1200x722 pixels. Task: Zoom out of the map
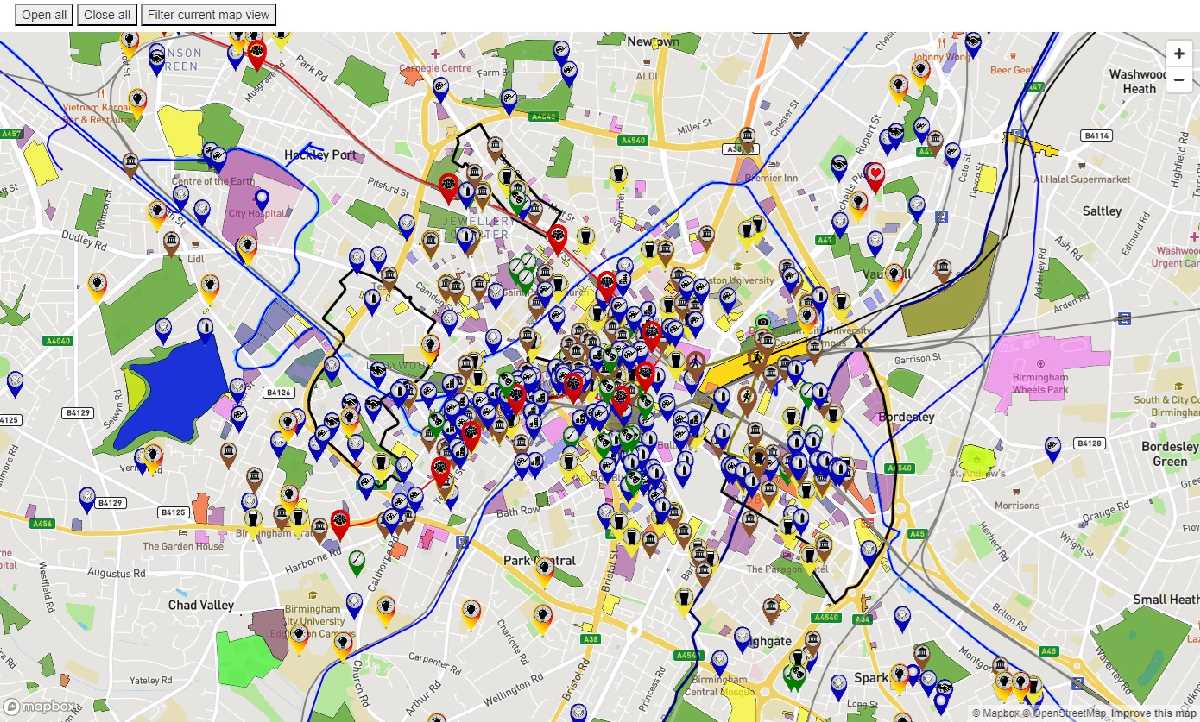[x=1180, y=80]
